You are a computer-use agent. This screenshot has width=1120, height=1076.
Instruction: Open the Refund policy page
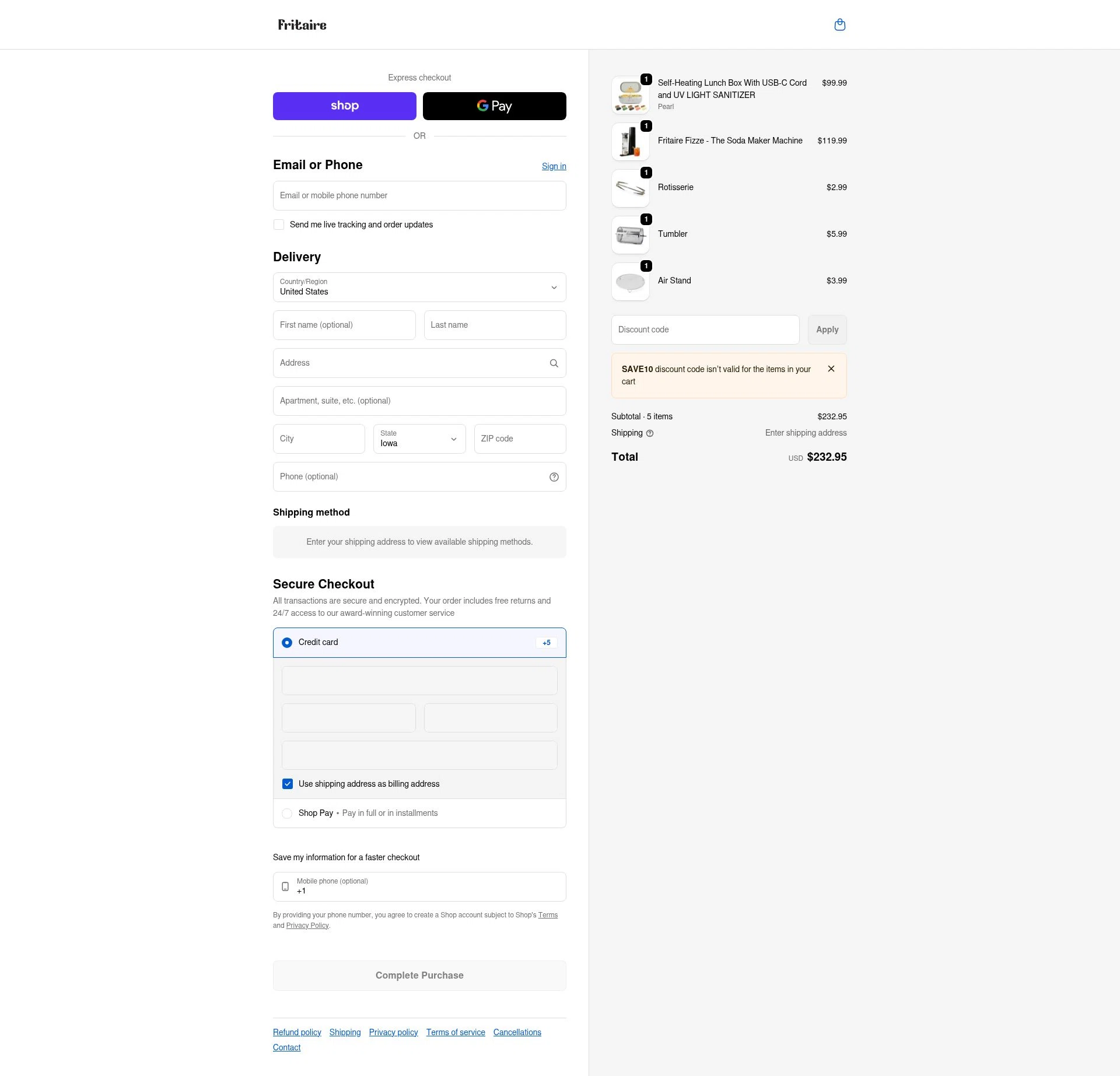tap(296, 1032)
